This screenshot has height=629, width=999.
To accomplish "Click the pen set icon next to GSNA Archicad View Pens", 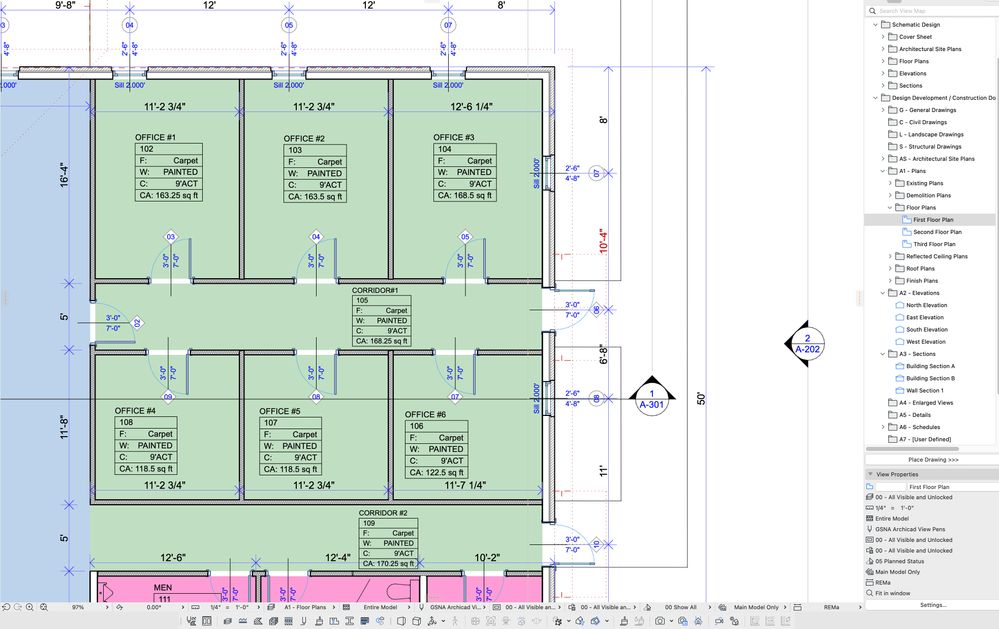I will 869,529.
